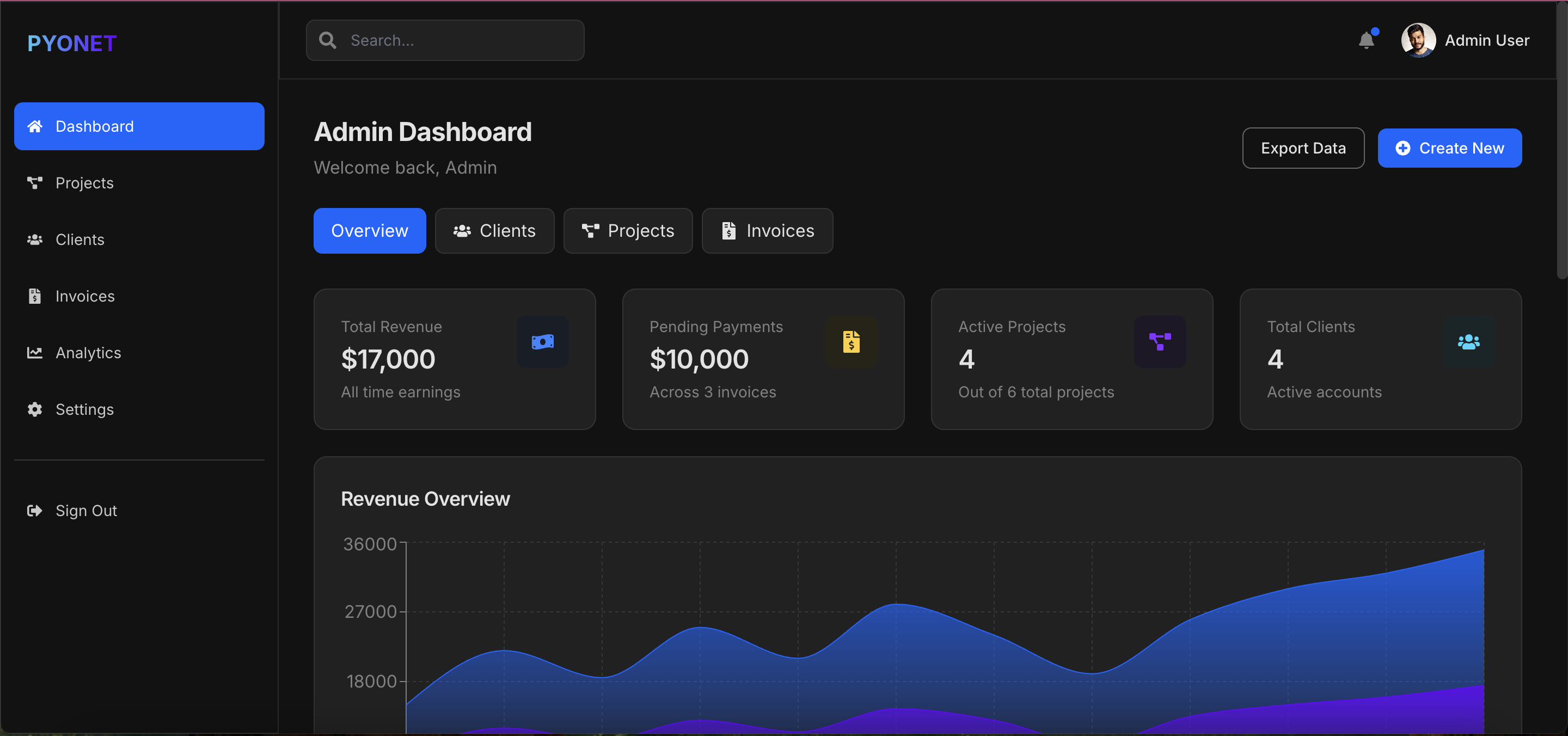Select Dashboard in the sidebar
The image size is (1568, 736).
click(139, 126)
